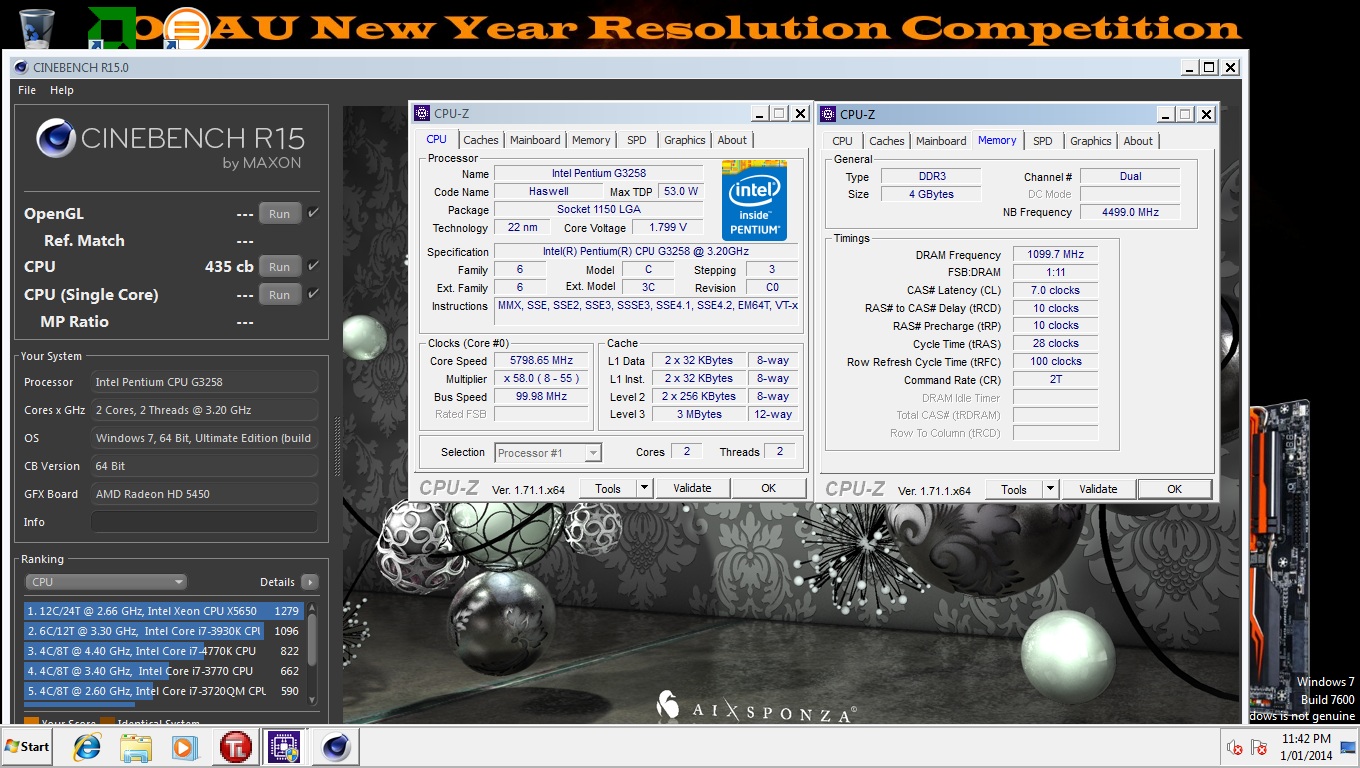
Task: Run the OpenGL benchmark
Action: pos(280,213)
